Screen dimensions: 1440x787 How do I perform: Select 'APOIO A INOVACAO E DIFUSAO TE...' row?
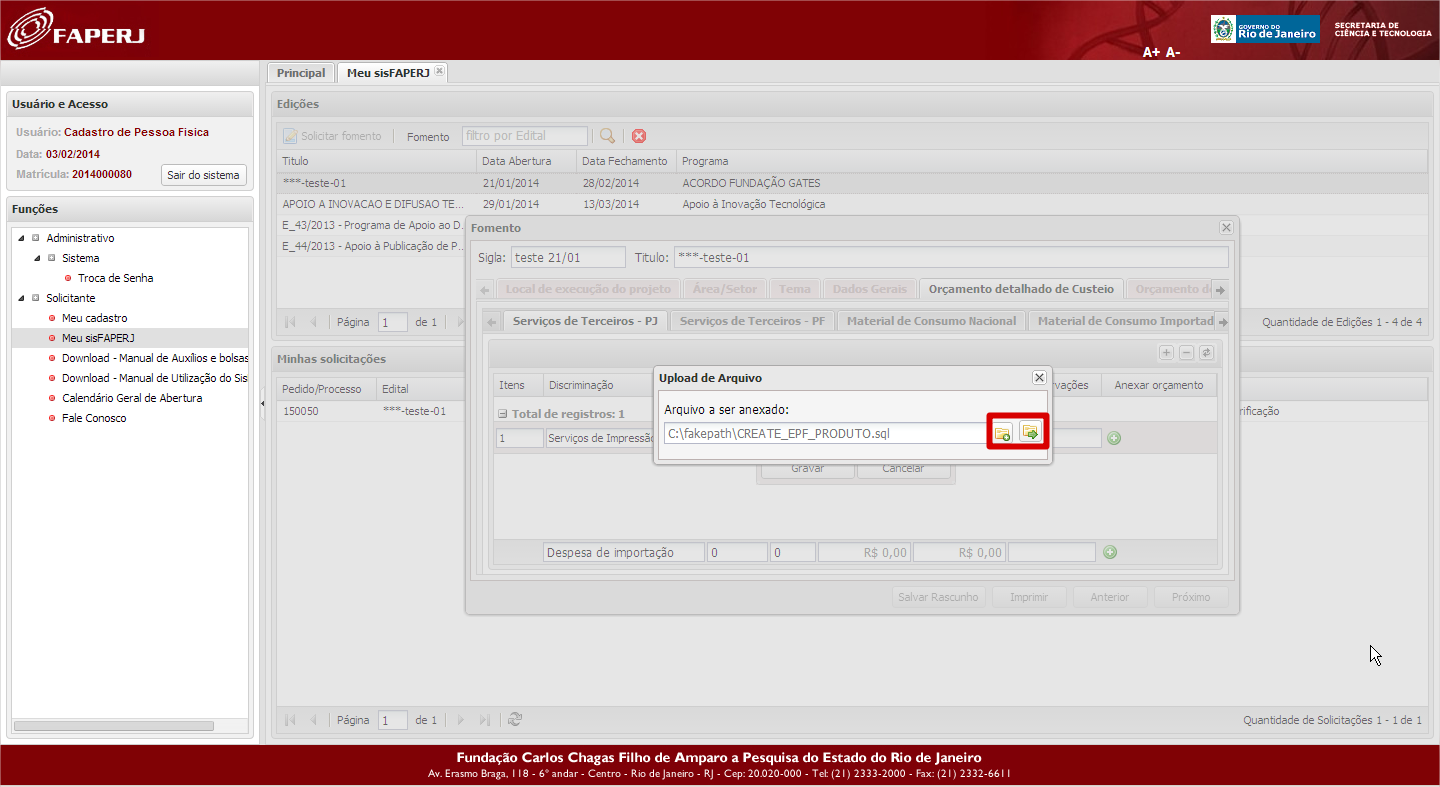[851, 204]
